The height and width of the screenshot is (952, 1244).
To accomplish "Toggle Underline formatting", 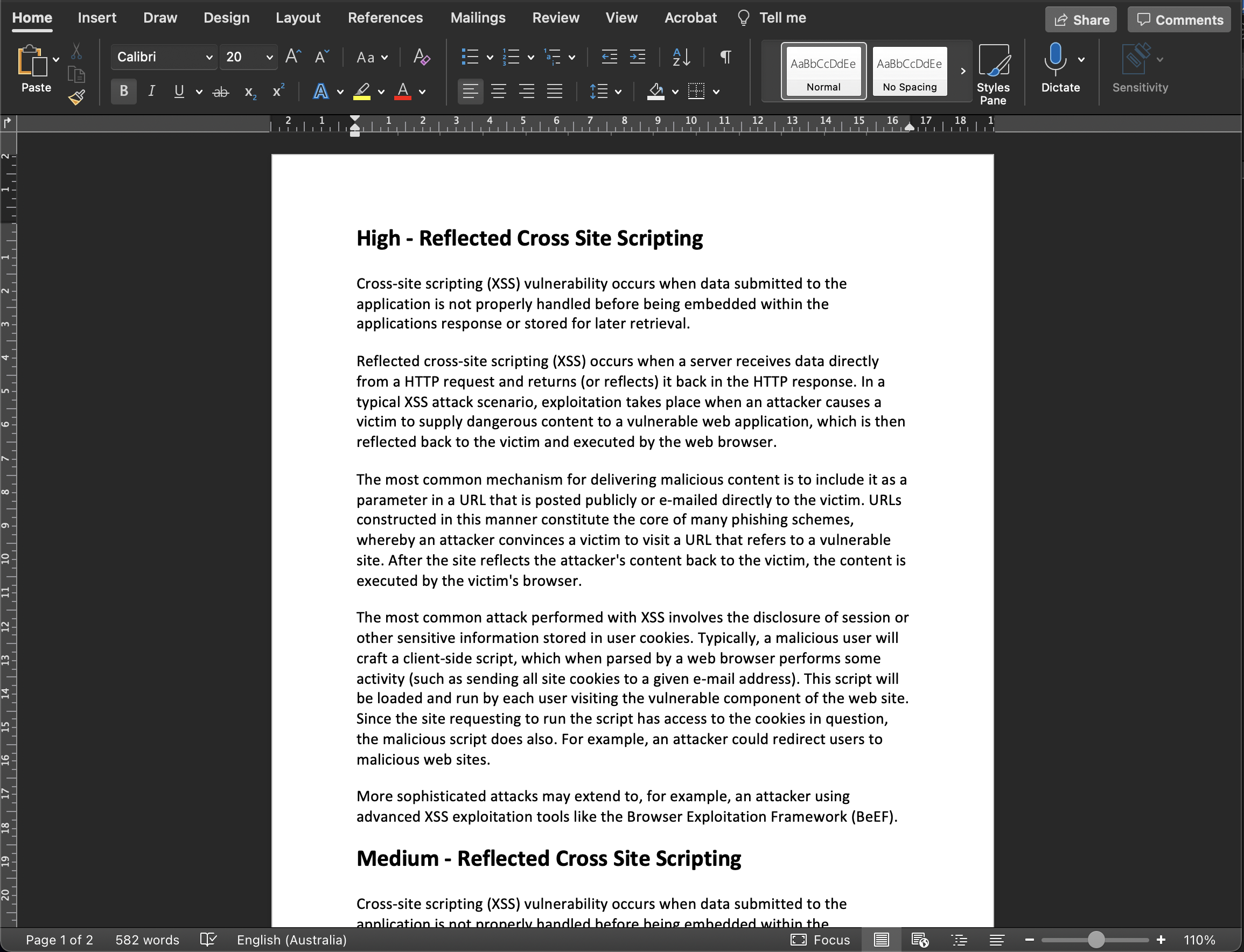I will coord(179,91).
